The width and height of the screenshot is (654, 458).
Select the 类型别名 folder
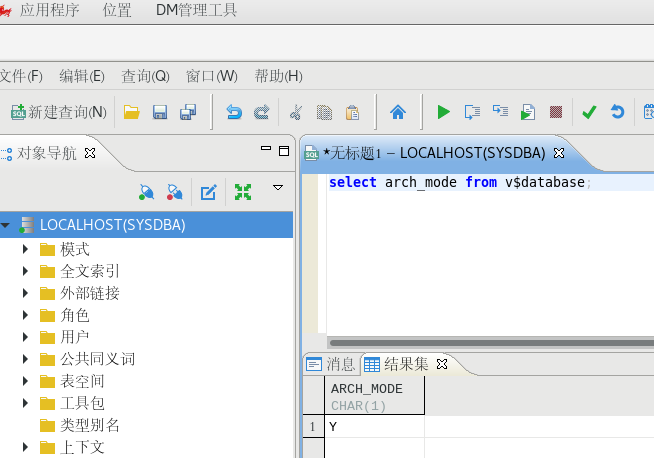click(x=80, y=425)
